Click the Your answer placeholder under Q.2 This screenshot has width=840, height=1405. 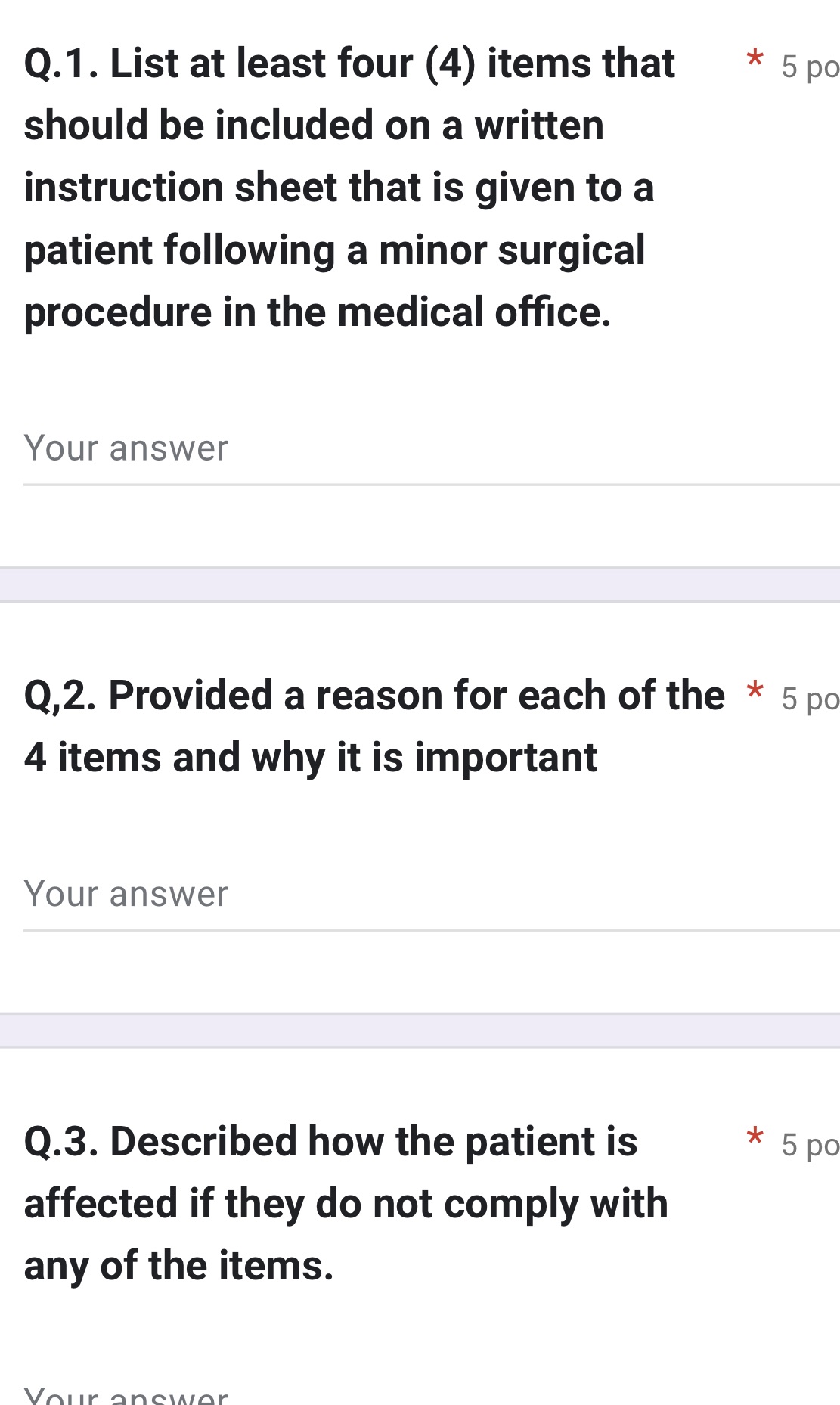tap(125, 894)
